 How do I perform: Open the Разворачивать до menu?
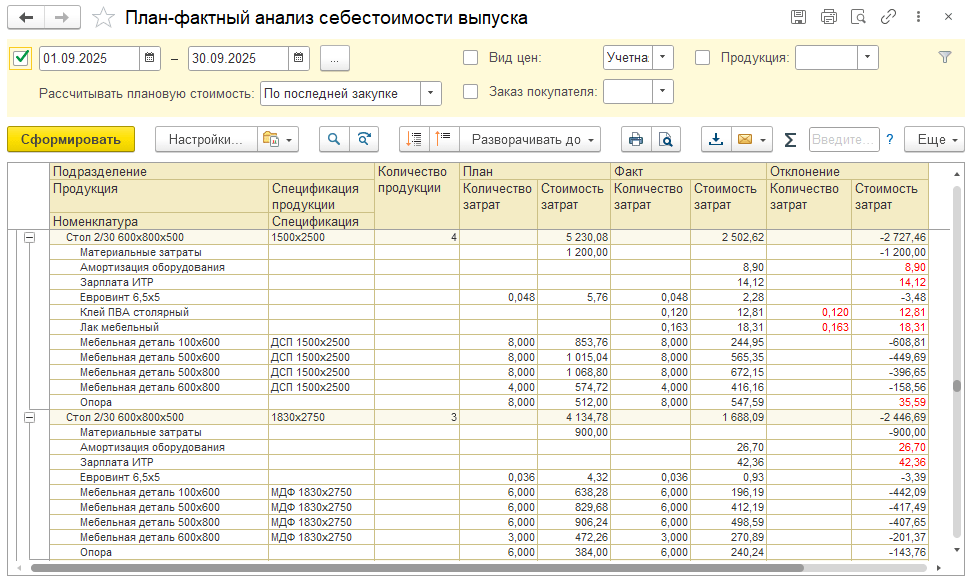click(x=534, y=140)
